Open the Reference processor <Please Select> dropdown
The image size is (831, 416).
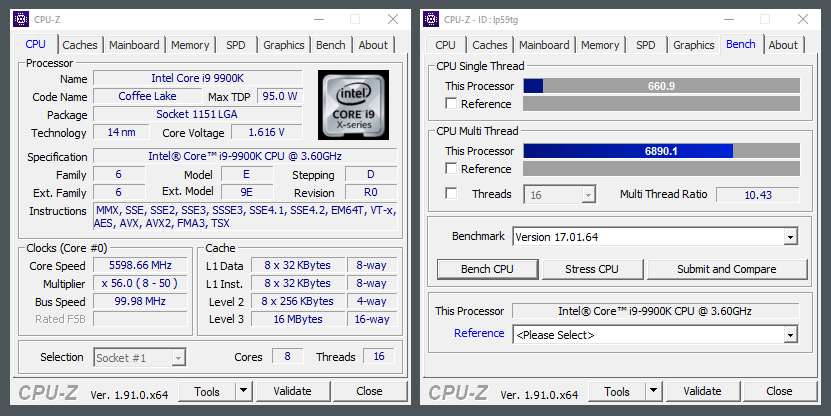[656, 334]
